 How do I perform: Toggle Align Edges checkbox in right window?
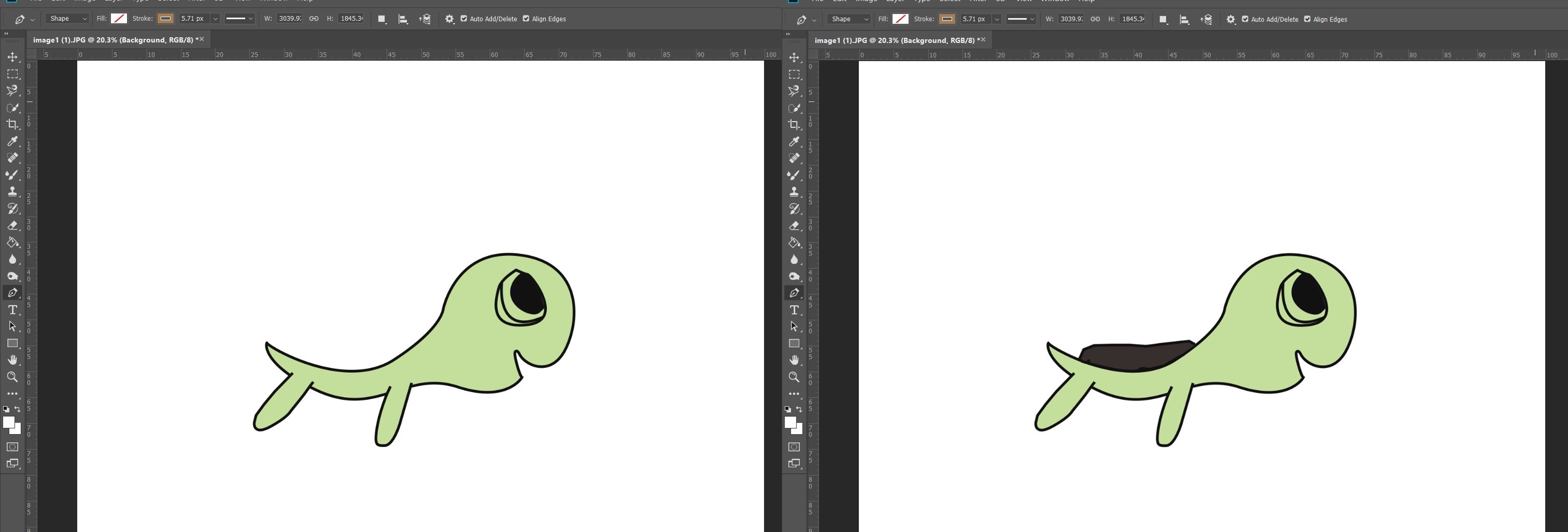[1307, 20]
